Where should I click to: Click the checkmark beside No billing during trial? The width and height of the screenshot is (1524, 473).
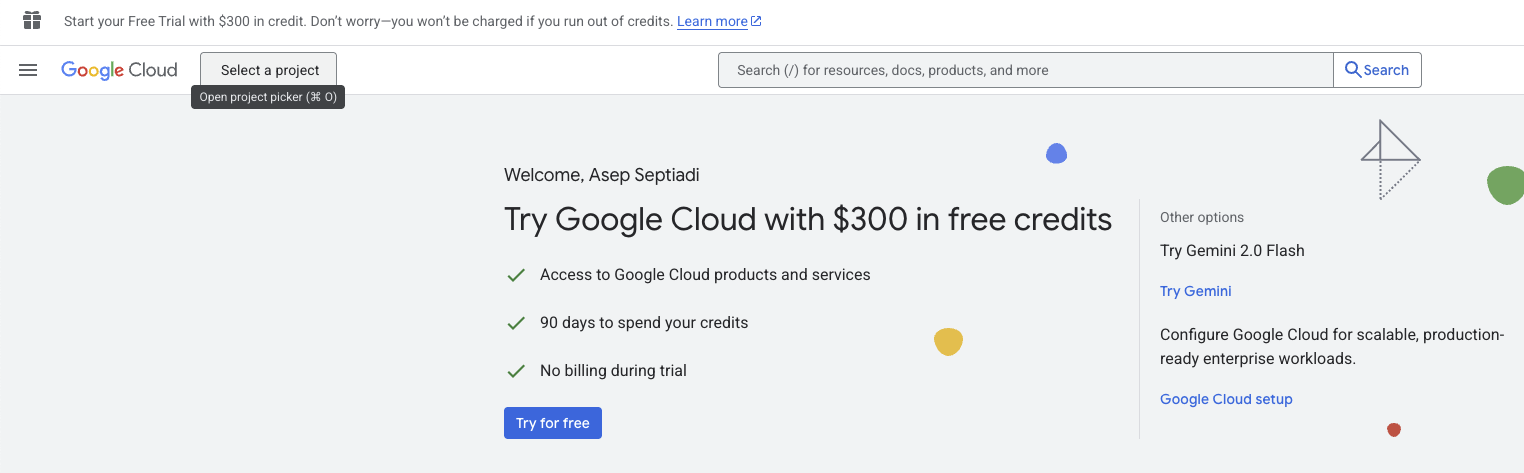tap(516, 371)
